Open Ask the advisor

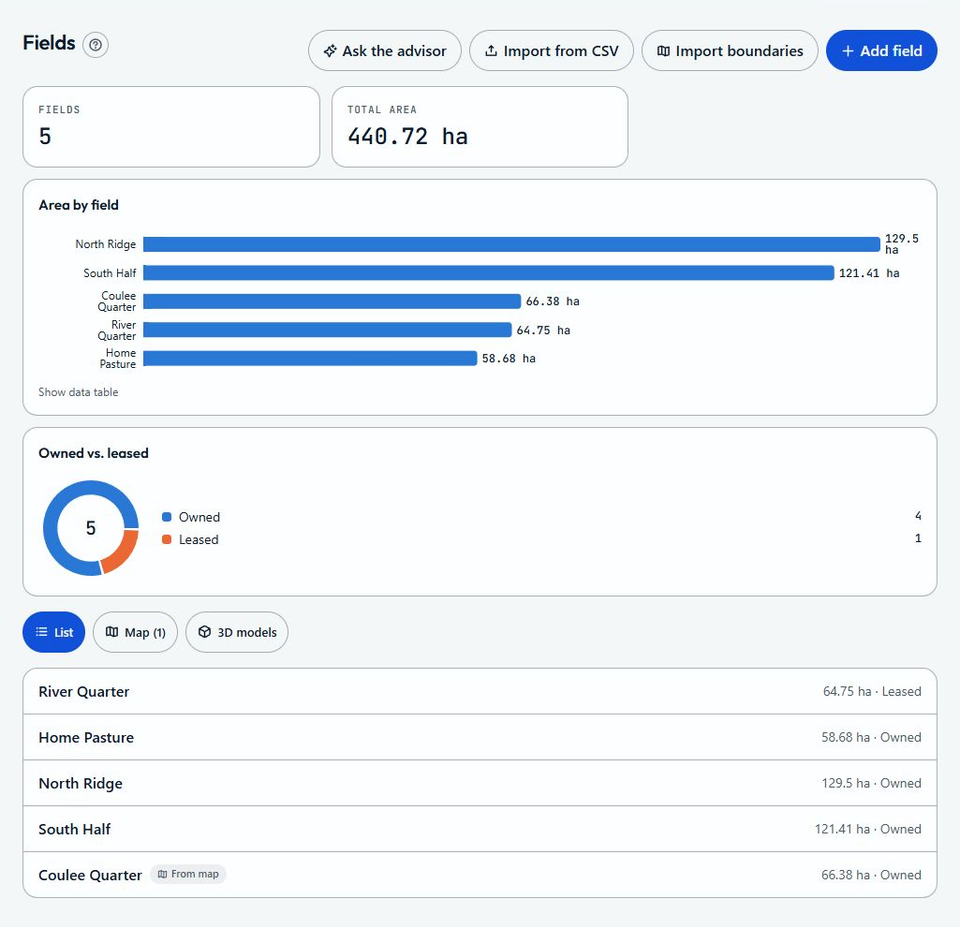point(384,51)
